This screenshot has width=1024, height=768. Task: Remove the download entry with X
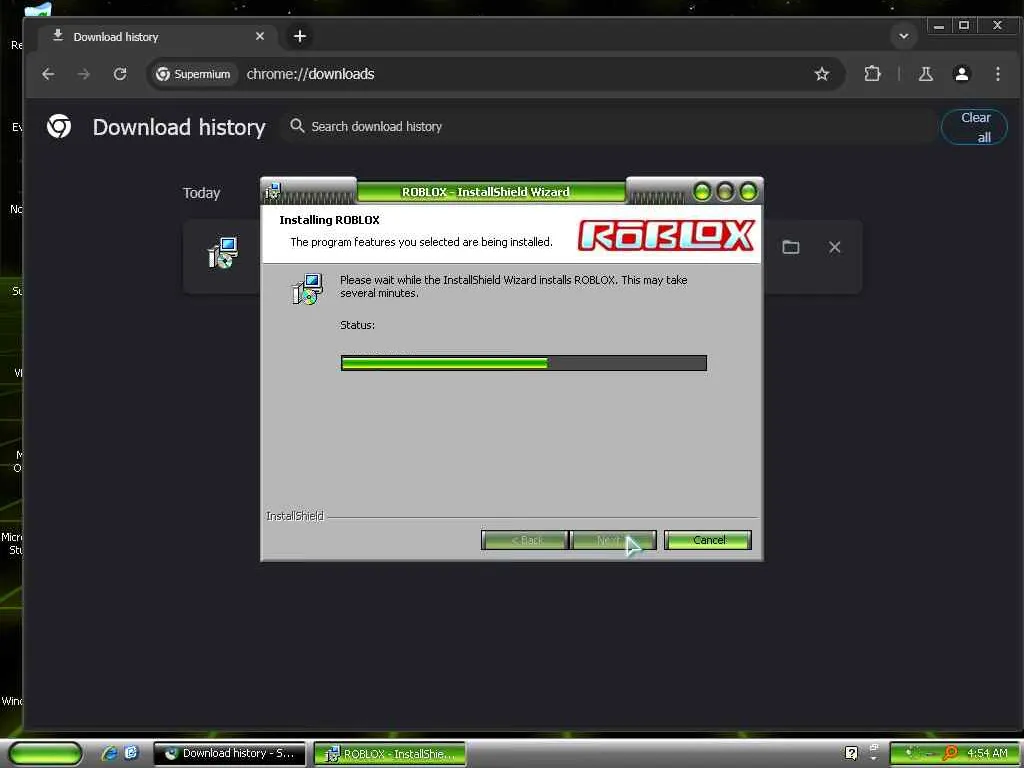835,247
